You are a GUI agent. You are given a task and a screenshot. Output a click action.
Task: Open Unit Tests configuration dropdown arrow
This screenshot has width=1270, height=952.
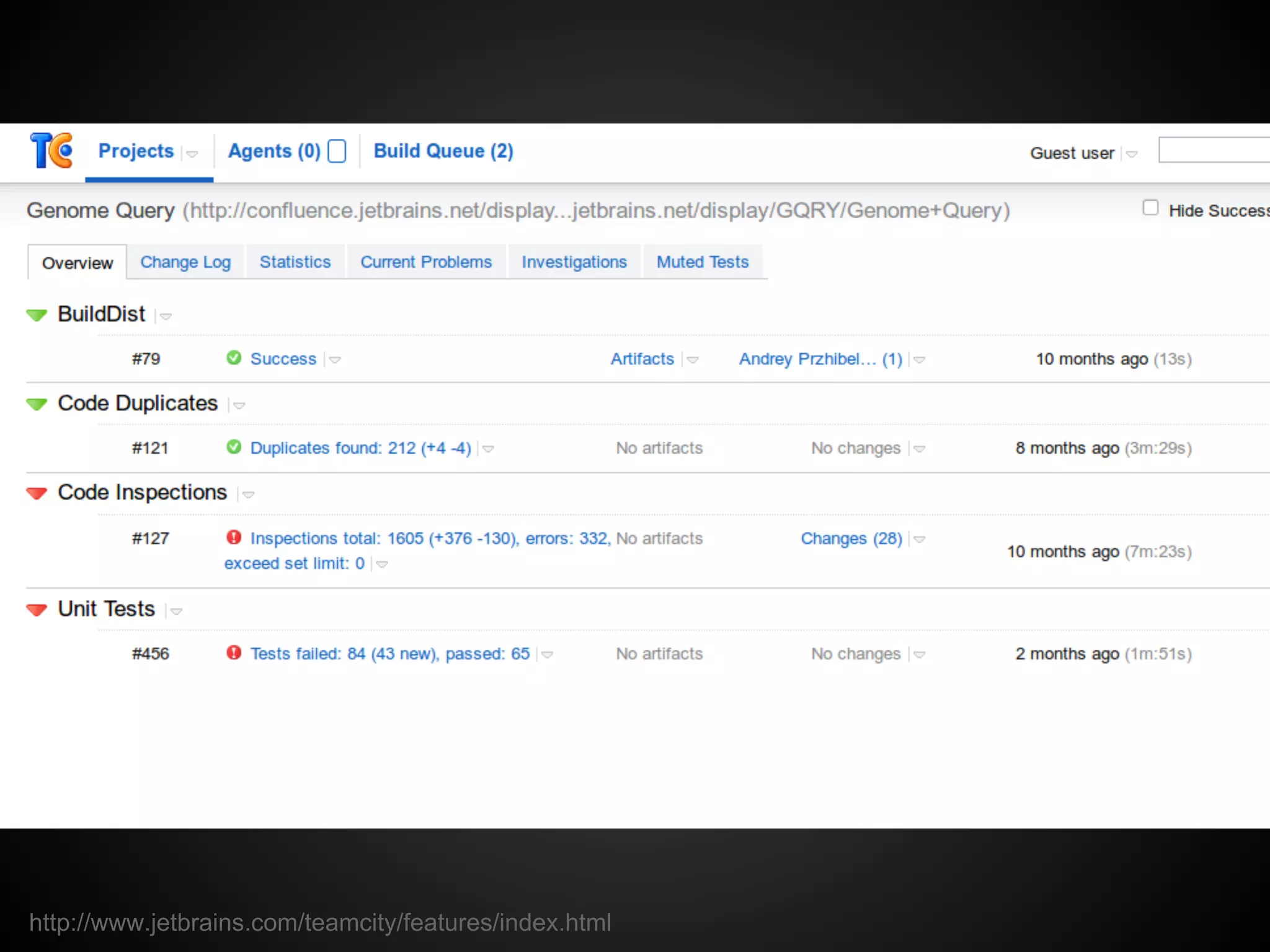pos(176,612)
